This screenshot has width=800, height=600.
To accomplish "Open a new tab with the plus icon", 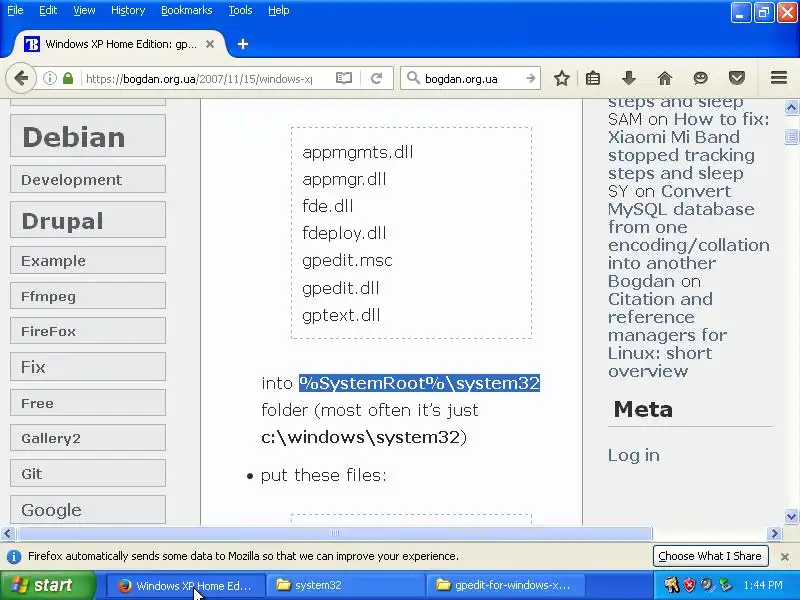I will click(243, 44).
